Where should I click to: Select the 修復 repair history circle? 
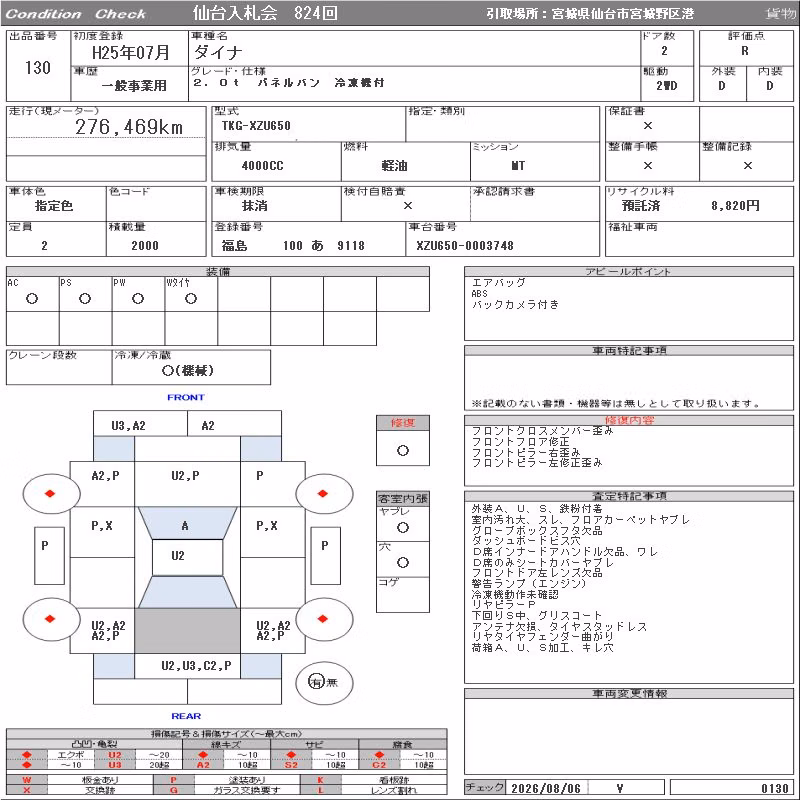coord(403,451)
